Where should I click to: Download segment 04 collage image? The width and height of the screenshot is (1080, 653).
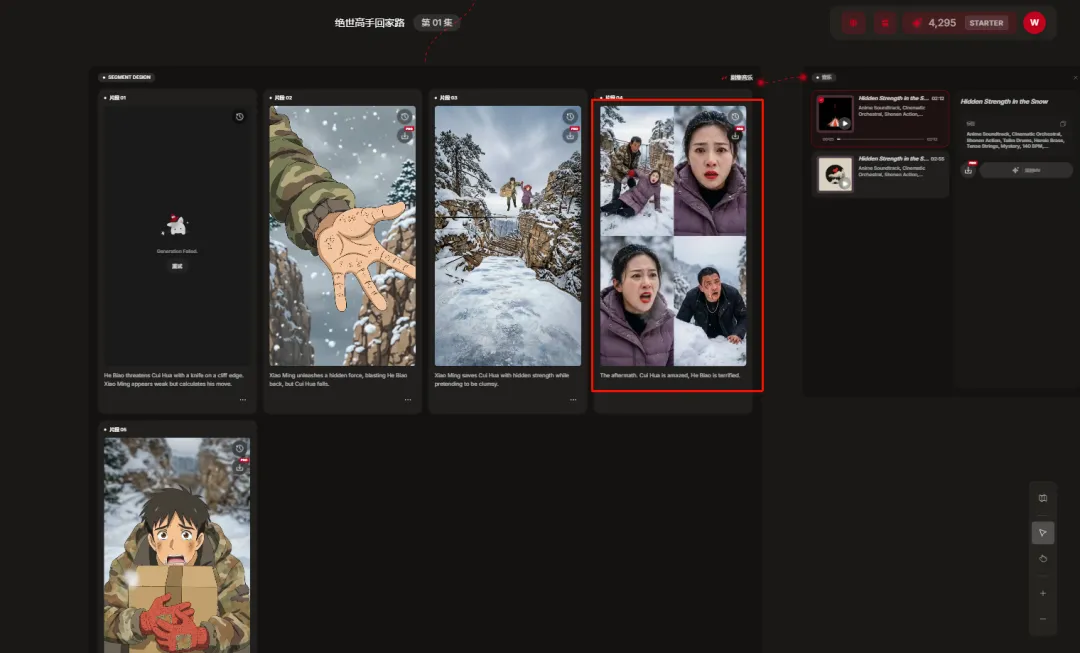click(x=735, y=136)
